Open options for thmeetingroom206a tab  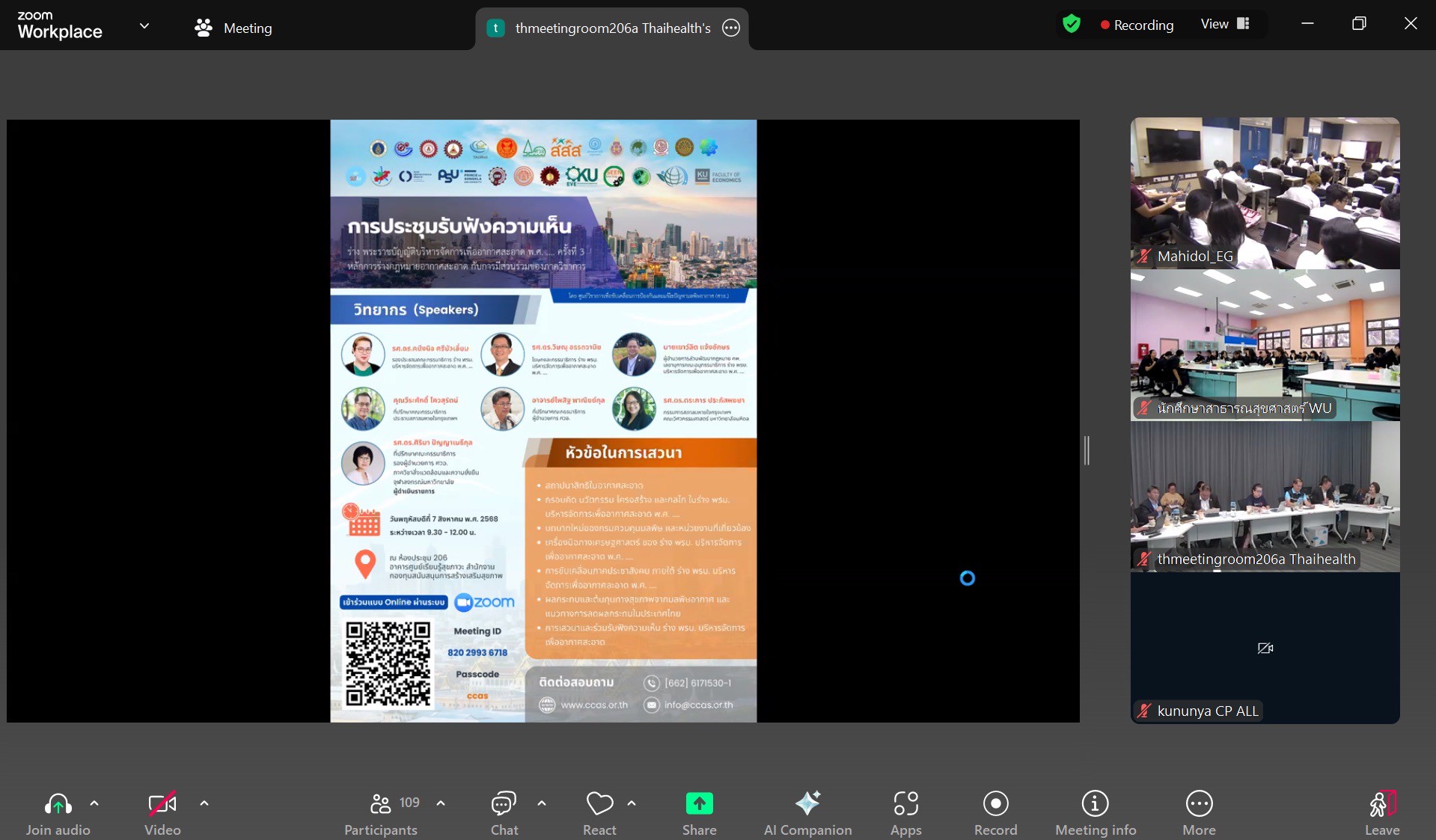731,28
